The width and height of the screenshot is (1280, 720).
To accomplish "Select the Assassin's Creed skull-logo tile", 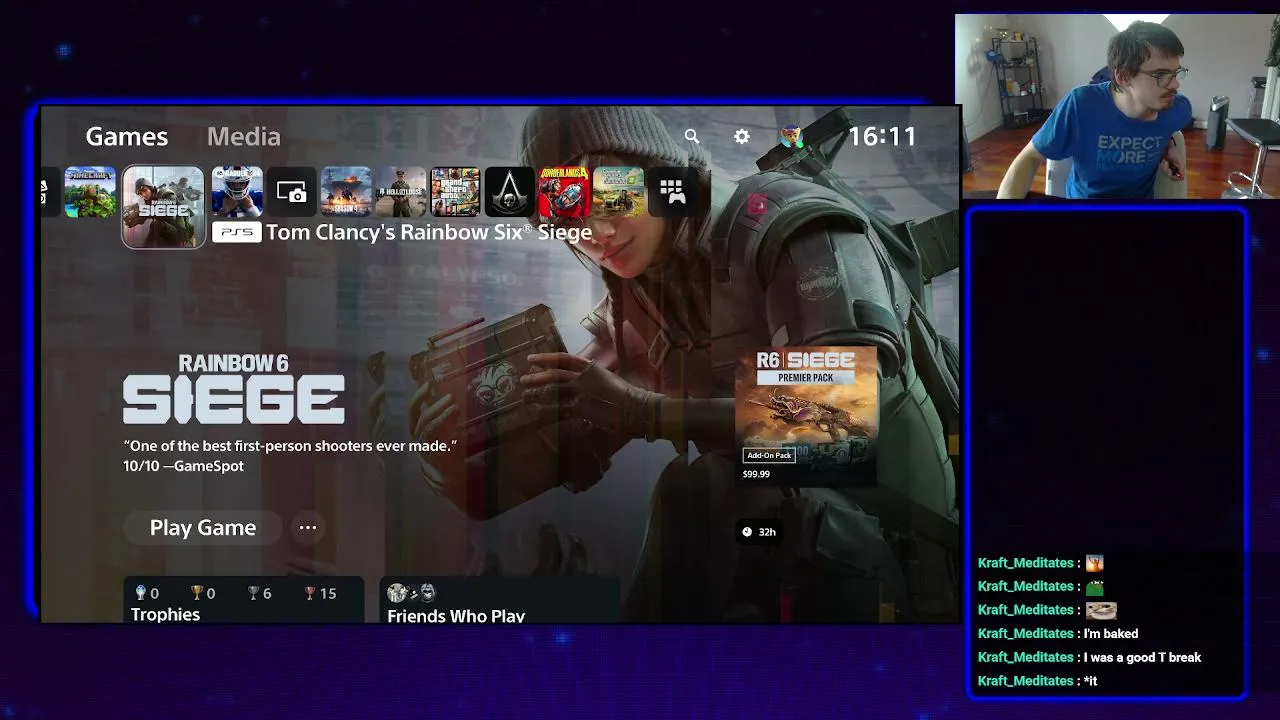I will click(510, 192).
